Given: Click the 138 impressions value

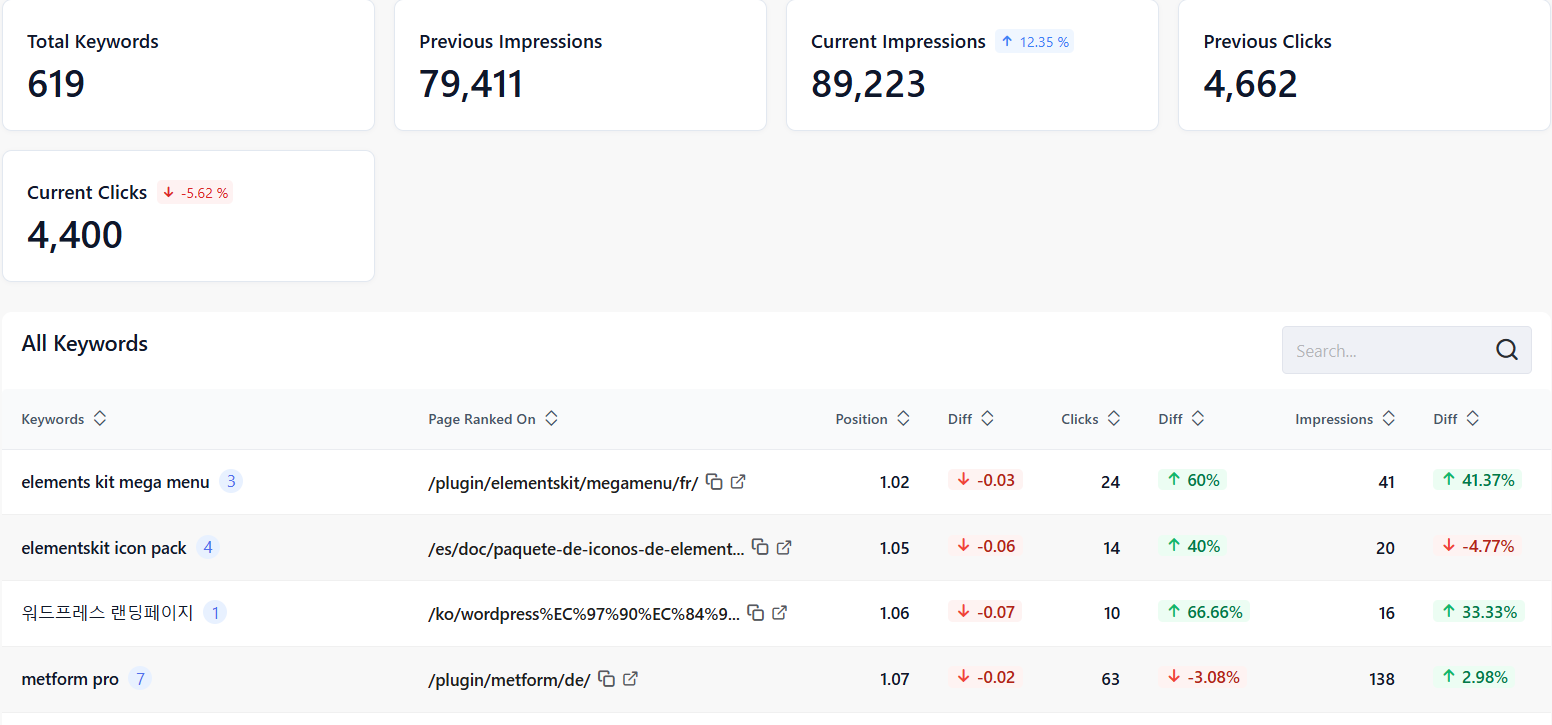Looking at the screenshot, I should pos(1381,679).
